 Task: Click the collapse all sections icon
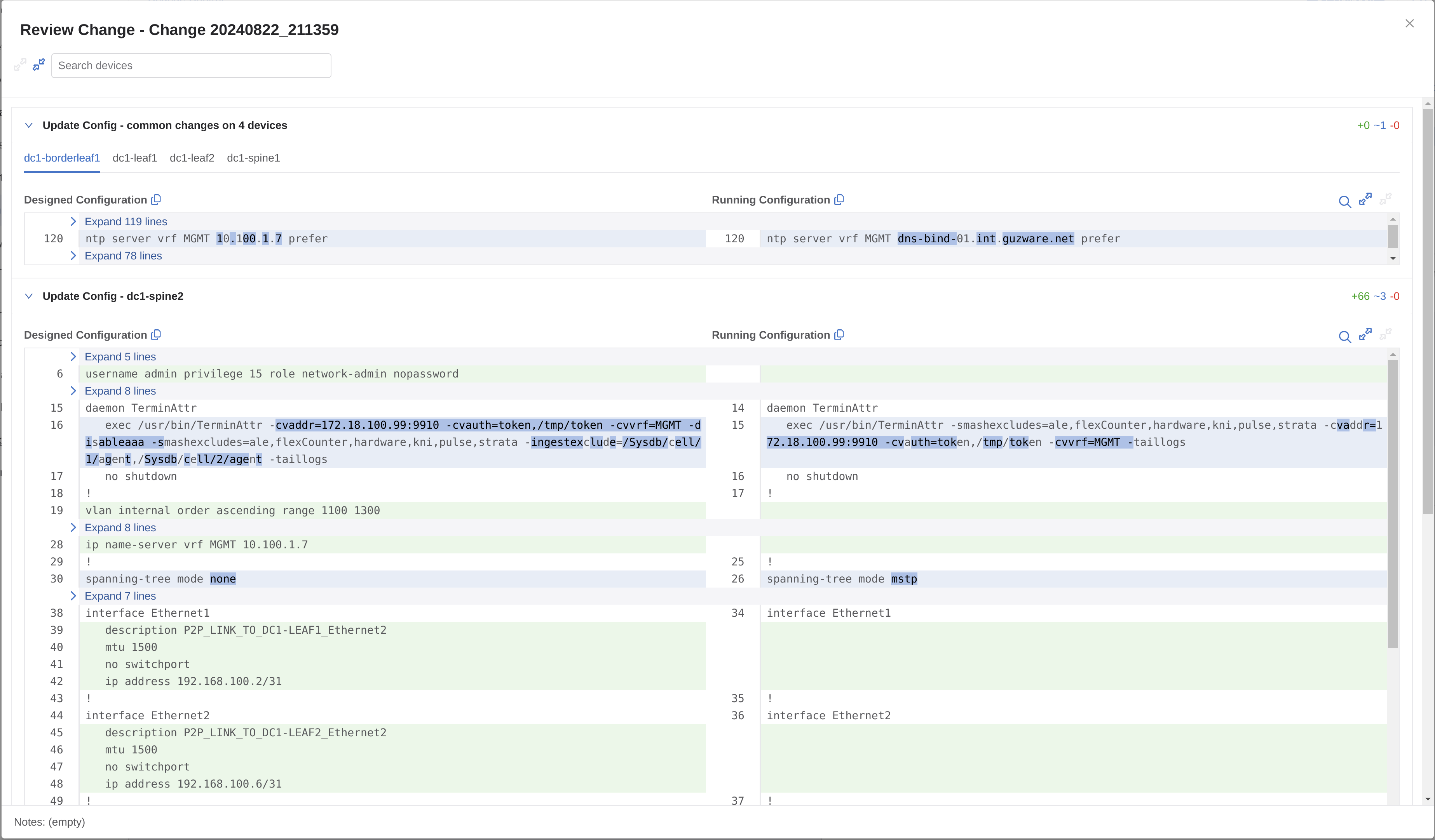(39, 65)
